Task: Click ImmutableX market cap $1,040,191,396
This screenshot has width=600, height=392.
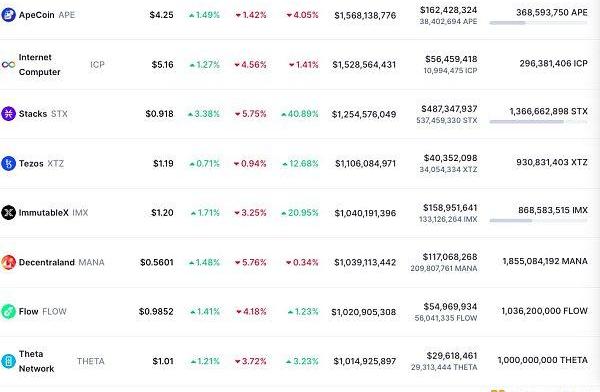Action: click(365, 213)
